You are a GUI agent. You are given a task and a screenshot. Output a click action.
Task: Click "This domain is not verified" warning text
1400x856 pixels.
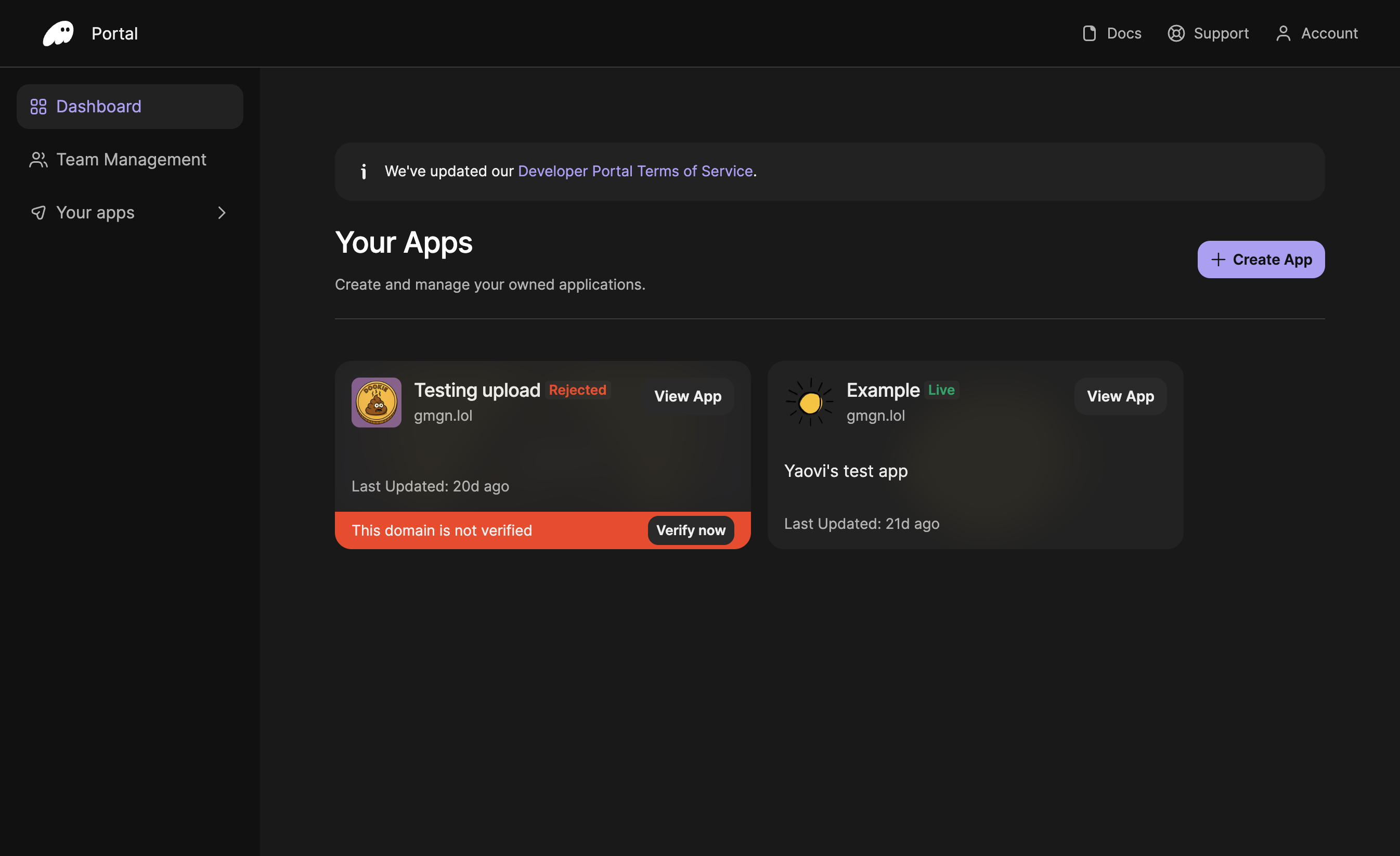pyautogui.click(x=442, y=530)
